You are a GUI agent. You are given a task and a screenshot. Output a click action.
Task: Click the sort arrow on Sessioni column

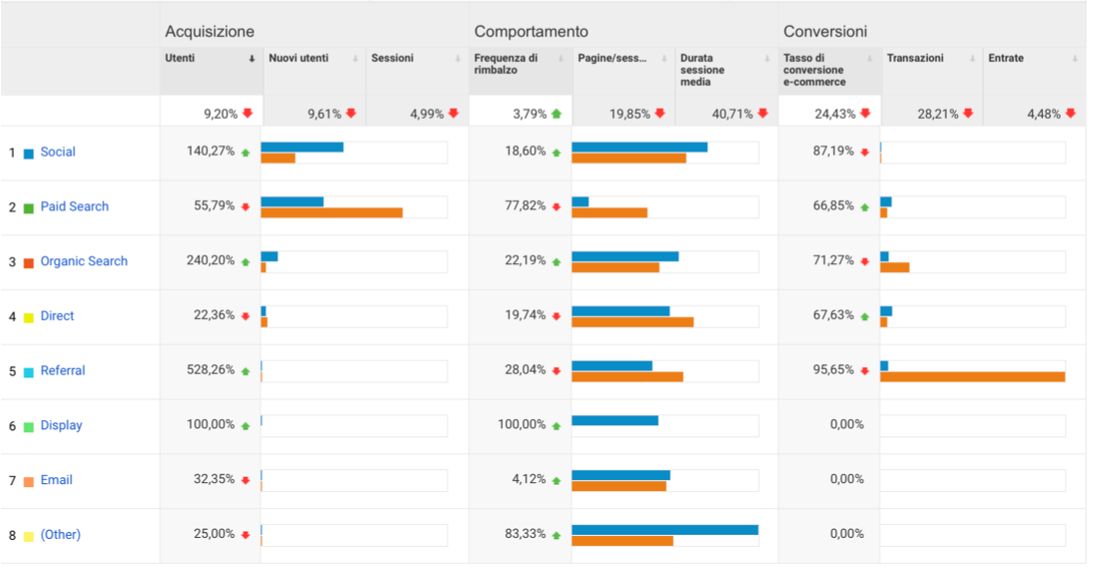tap(457, 59)
